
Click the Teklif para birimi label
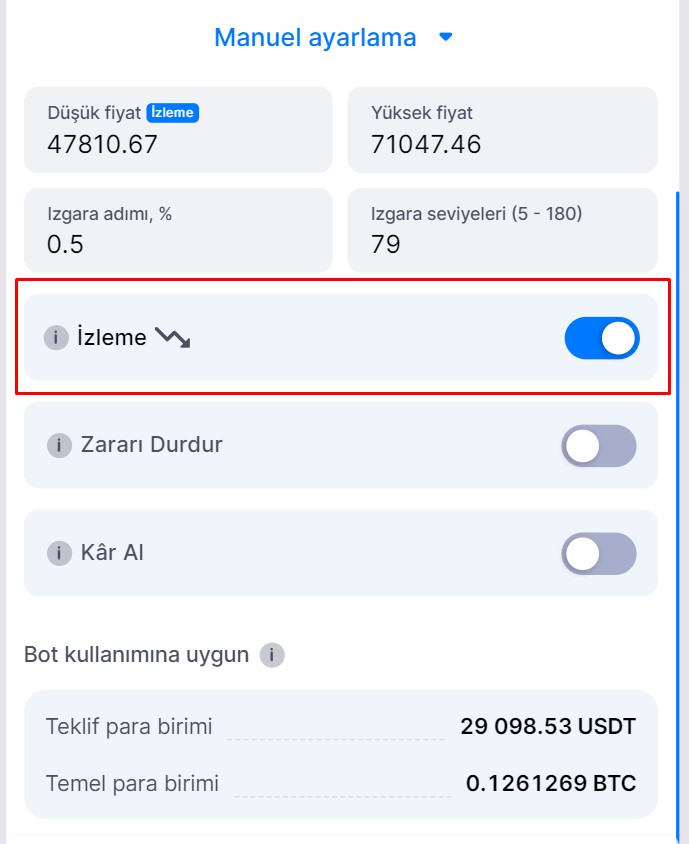pyautogui.click(x=129, y=726)
